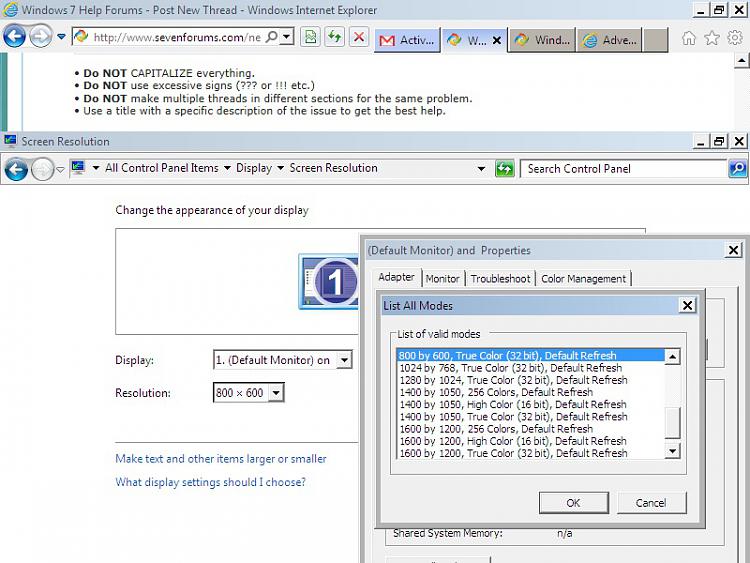750x563 pixels.
Task: Select '1600 by 1200, High Color (16 bit)' mode
Action: (530, 441)
